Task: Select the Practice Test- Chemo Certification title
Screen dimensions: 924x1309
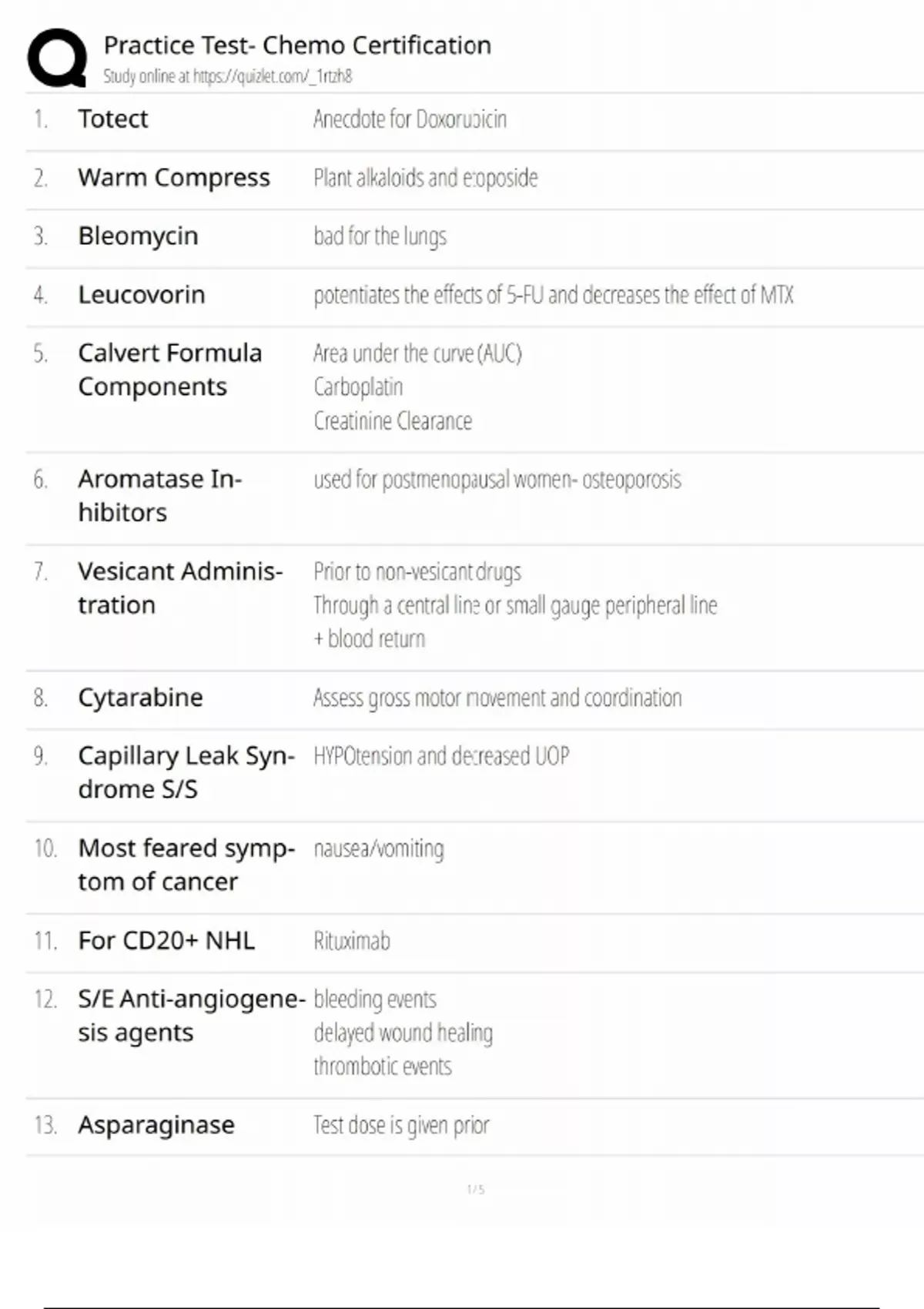Action: (x=297, y=45)
